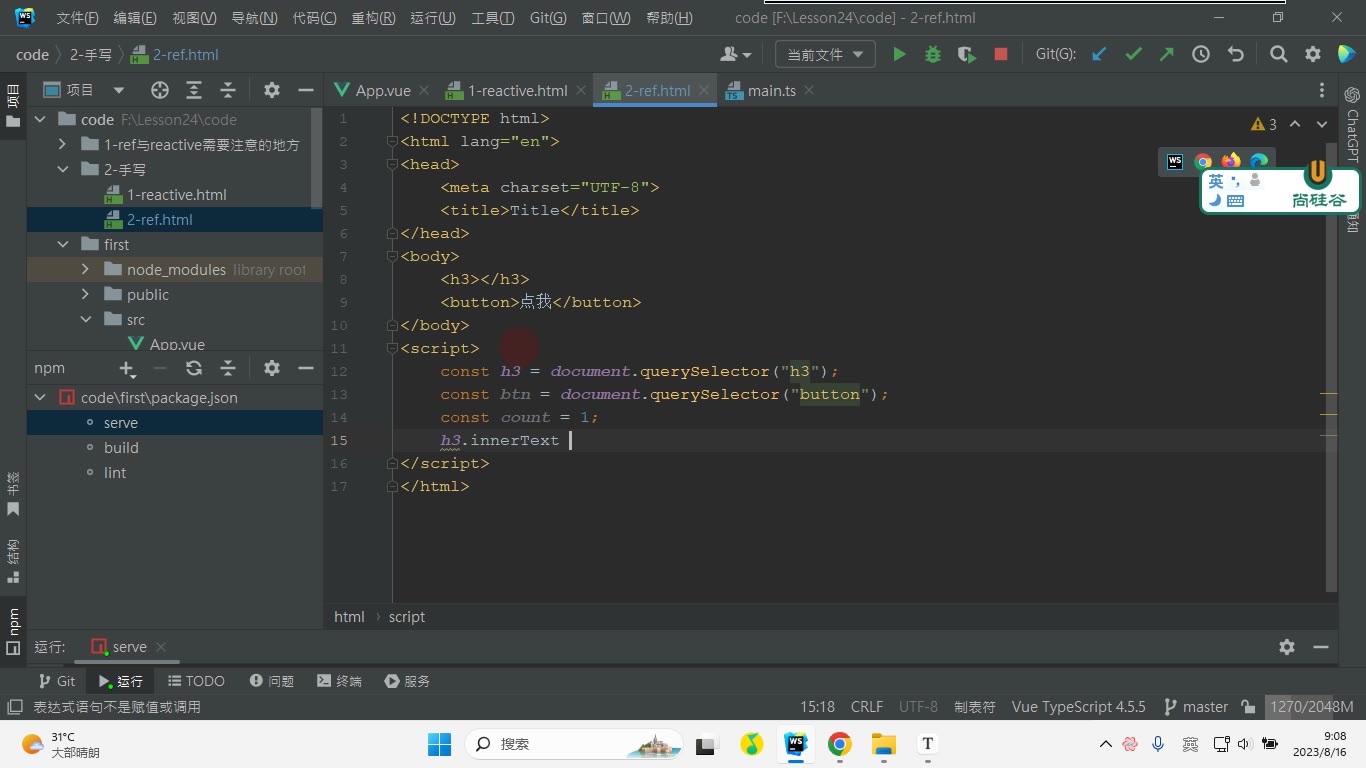Open the 当前文件 run configuration dropdown
This screenshot has width=1366, height=768.
[x=825, y=55]
